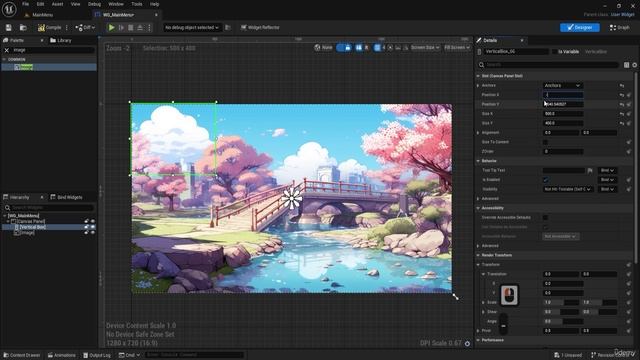Toggle the respect locks switch in viewport

[344, 48]
